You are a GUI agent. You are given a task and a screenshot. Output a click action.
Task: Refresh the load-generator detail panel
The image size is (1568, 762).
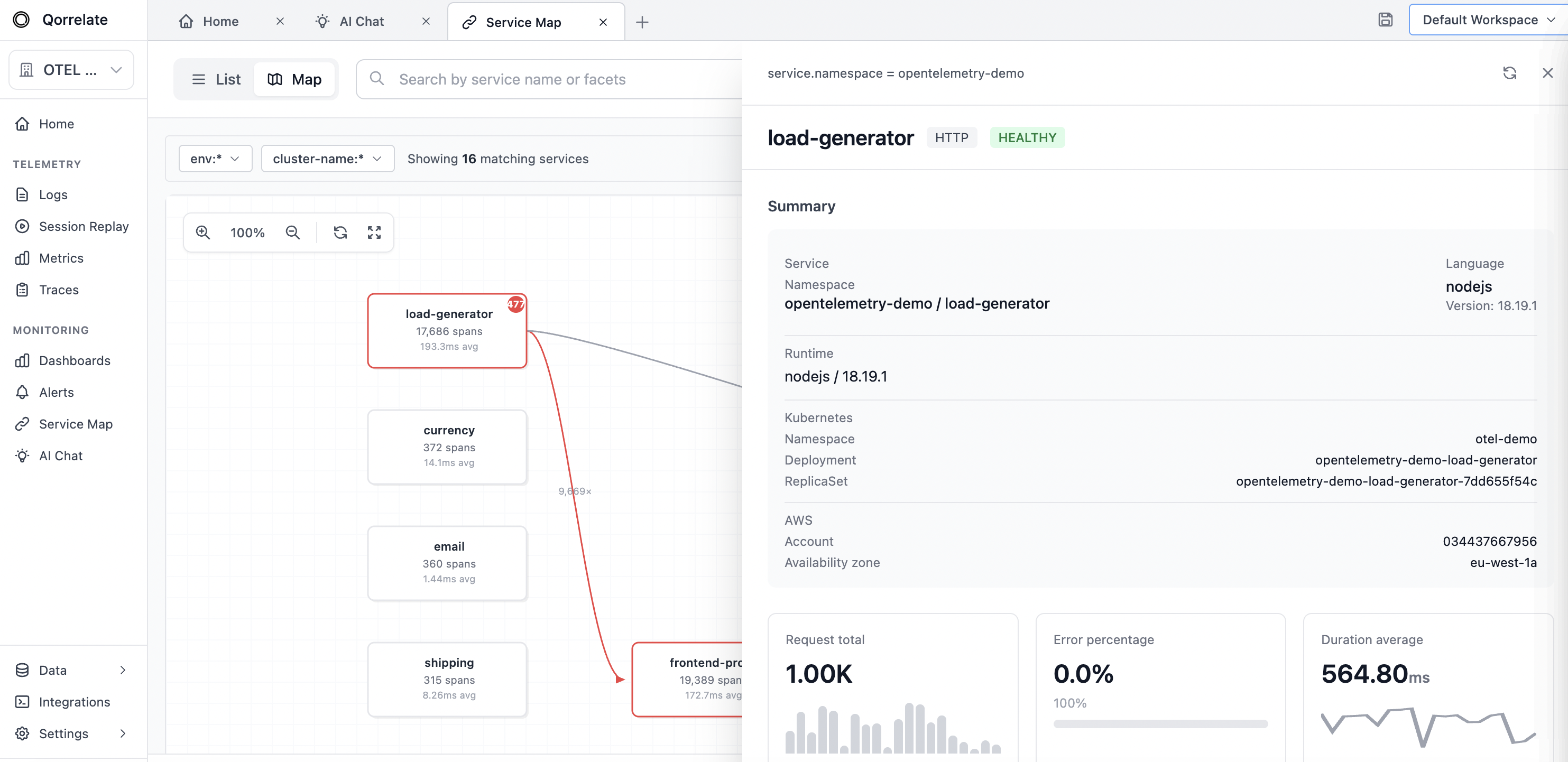(x=1509, y=73)
